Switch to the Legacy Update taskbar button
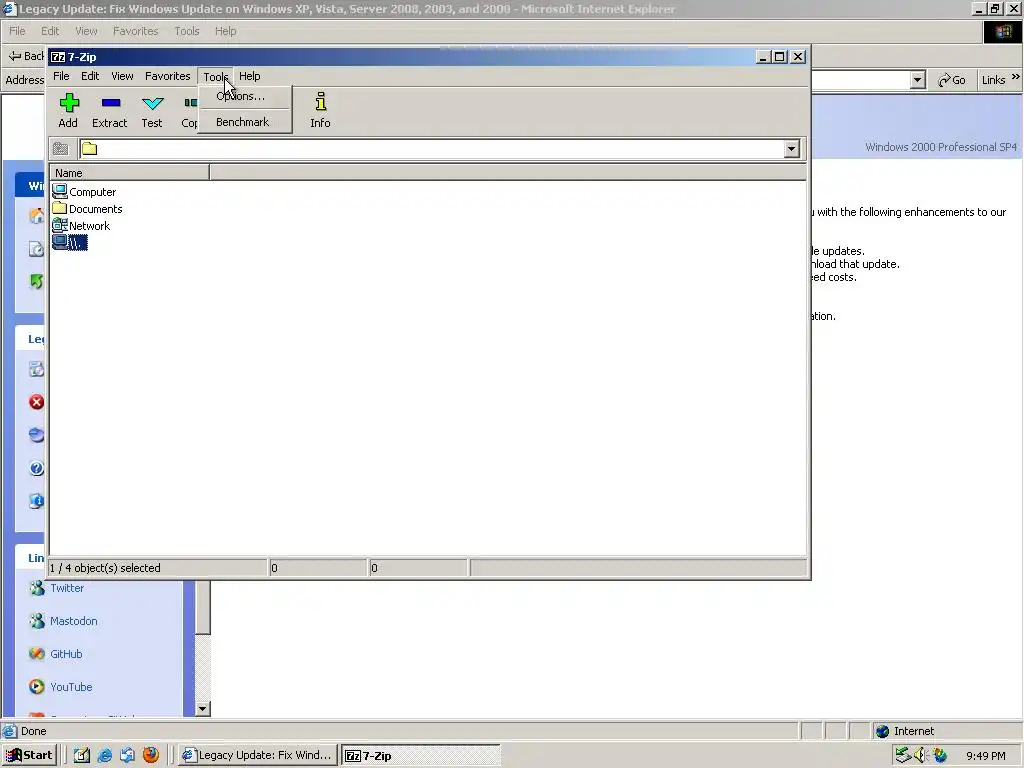 [258, 755]
